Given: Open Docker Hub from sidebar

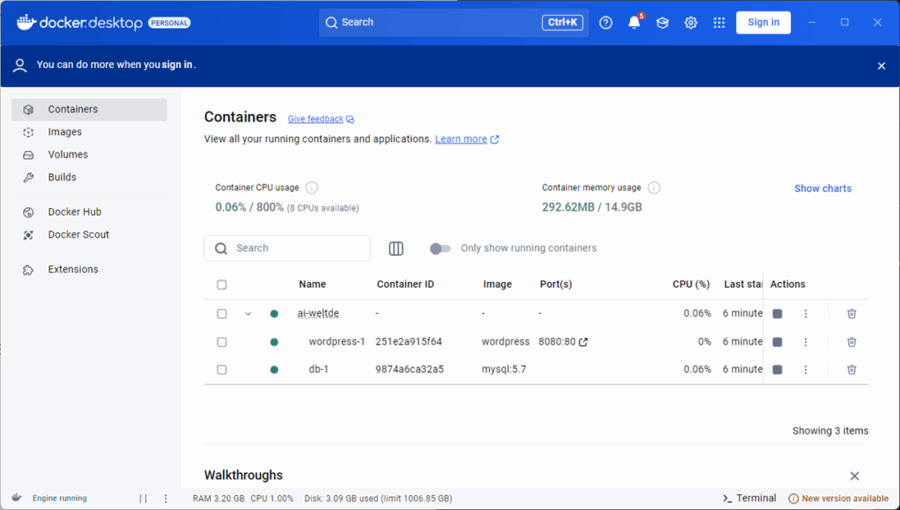Looking at the screenshot, I should pyautogui.click(x=90, y=212).
